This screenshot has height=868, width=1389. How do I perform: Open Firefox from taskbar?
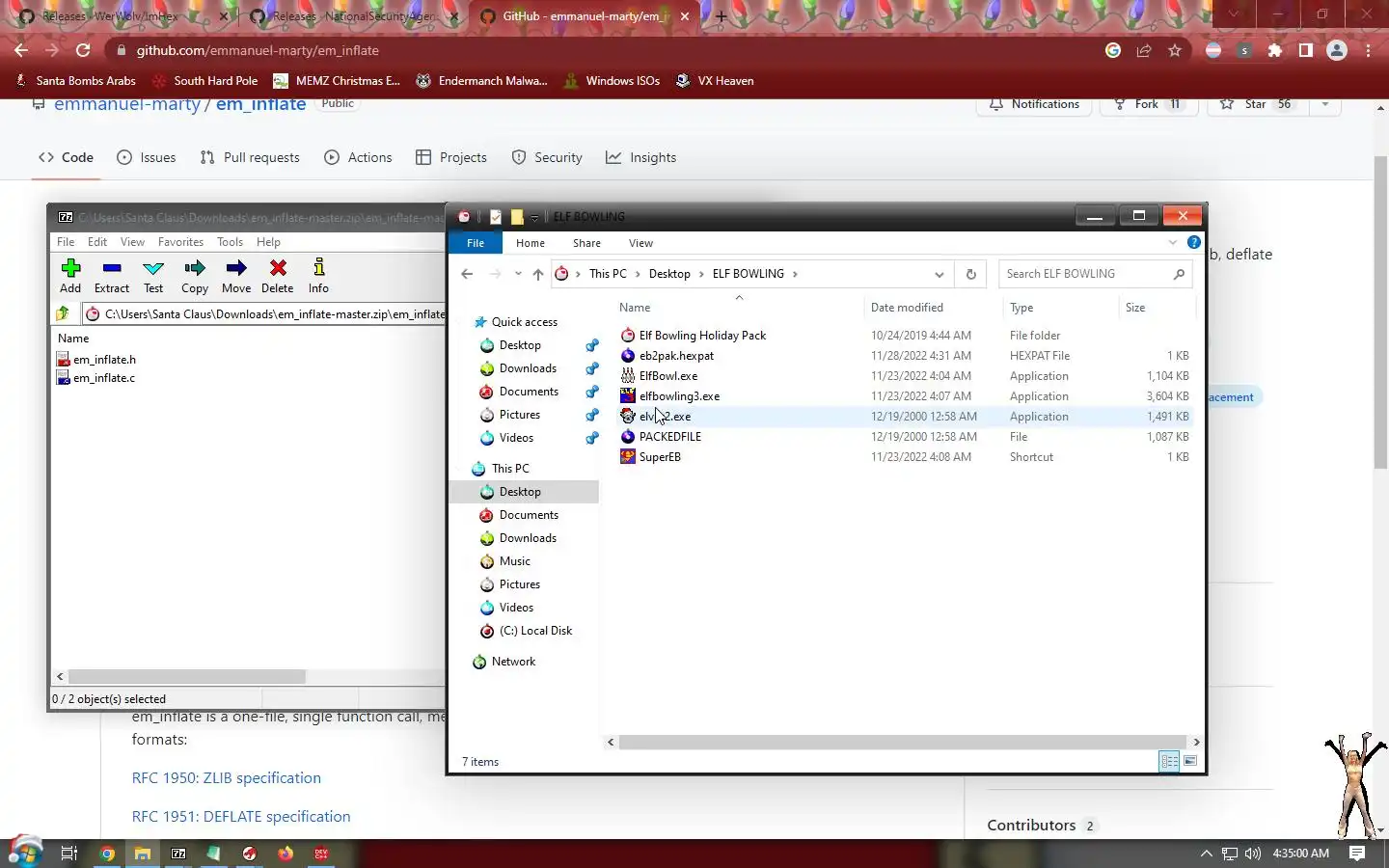point(286,854)
